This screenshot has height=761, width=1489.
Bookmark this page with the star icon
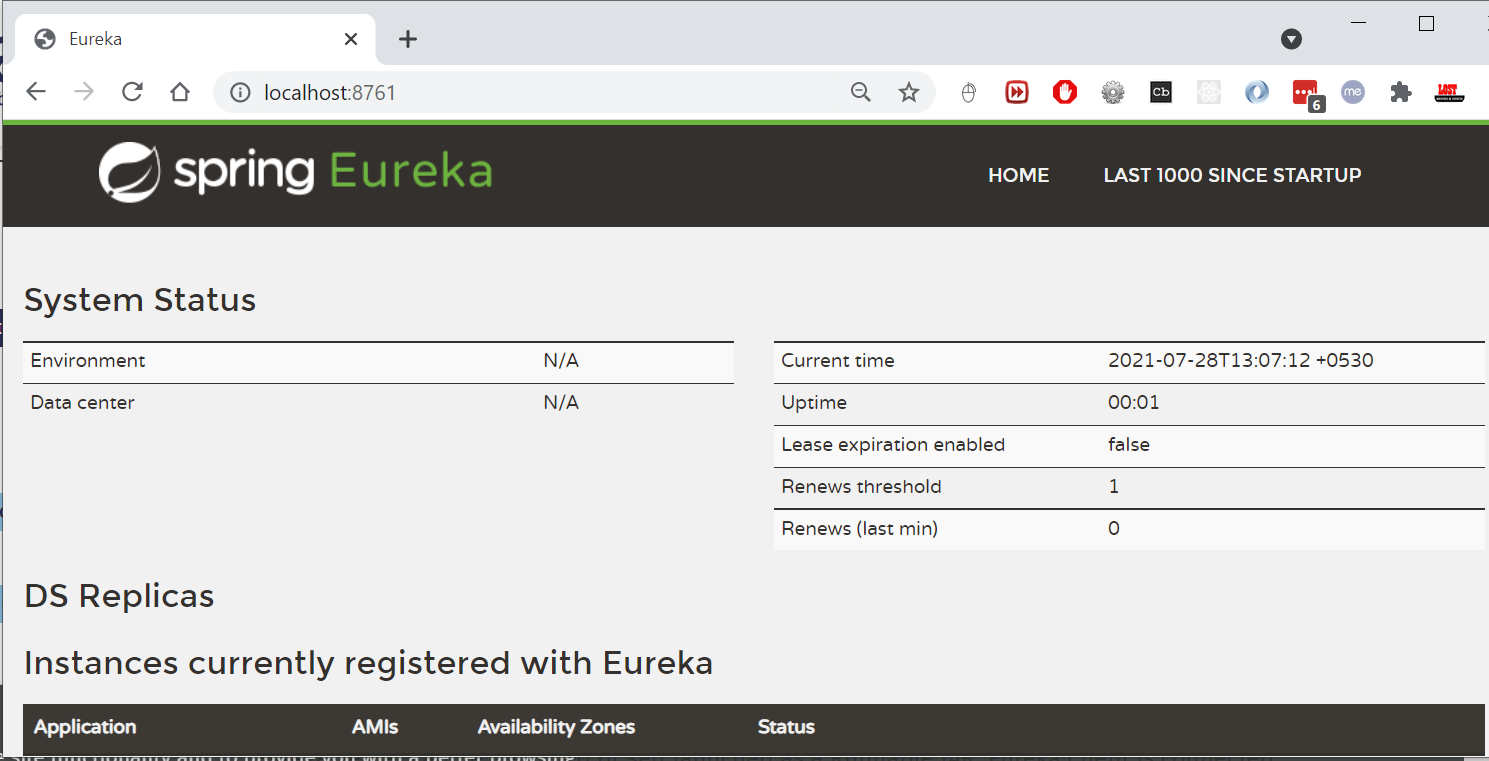coord(908,92)
